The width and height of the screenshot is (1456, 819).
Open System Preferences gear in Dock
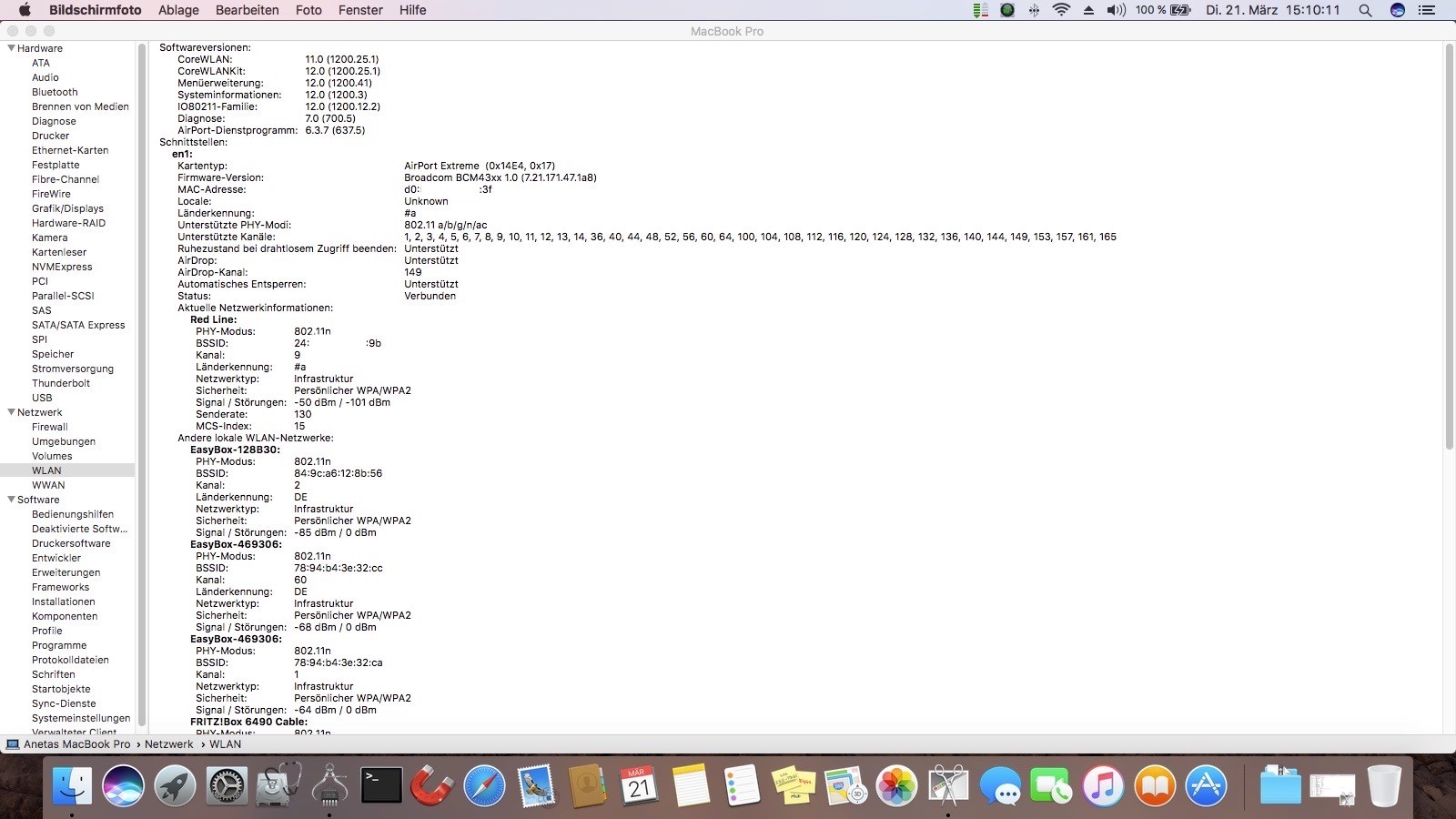click(227, 784)
